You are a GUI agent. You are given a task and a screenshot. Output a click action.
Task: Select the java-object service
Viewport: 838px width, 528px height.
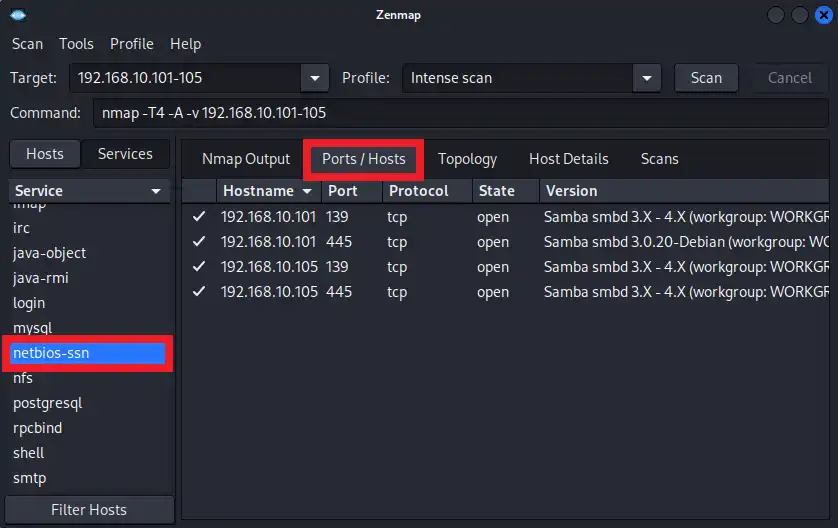88,253
